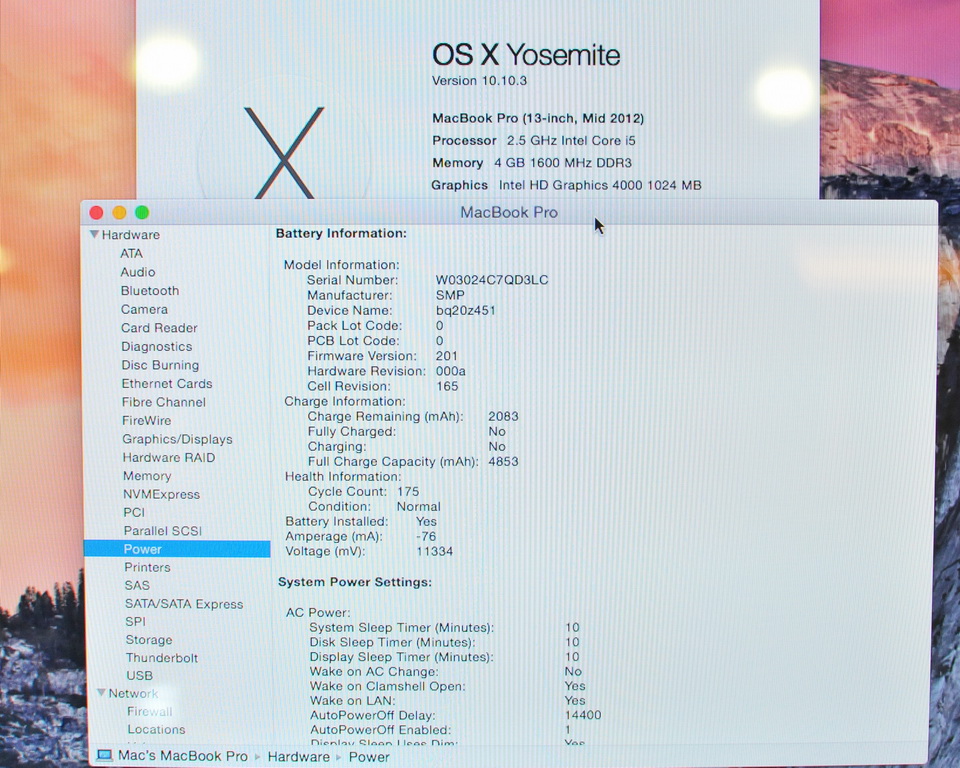
Task: Select the SPI entry
Action: pos(135,622)
